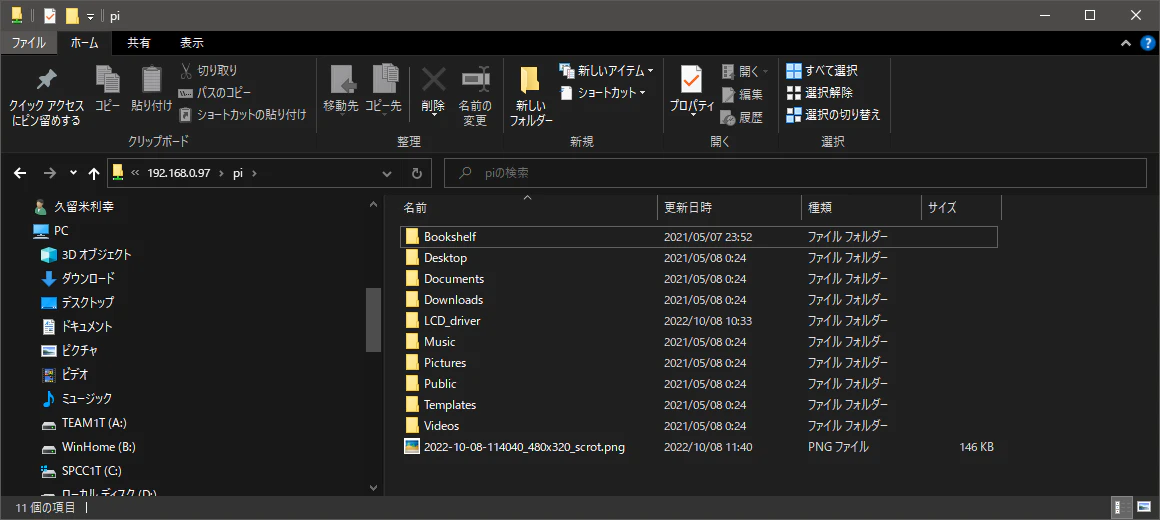Open New item (新しいアイテム) dropdown

607,71
